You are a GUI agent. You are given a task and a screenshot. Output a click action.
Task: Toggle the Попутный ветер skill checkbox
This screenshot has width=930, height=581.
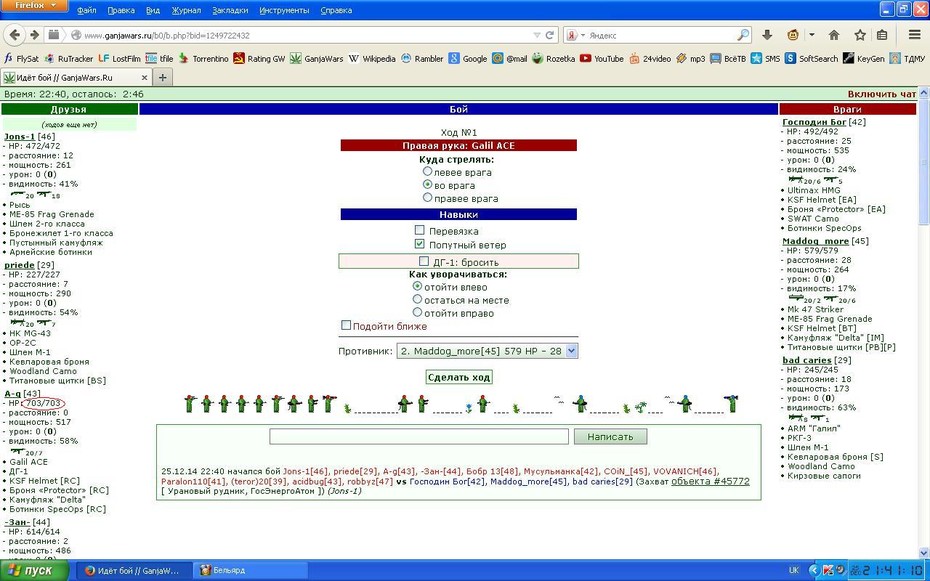click(419, 244)
